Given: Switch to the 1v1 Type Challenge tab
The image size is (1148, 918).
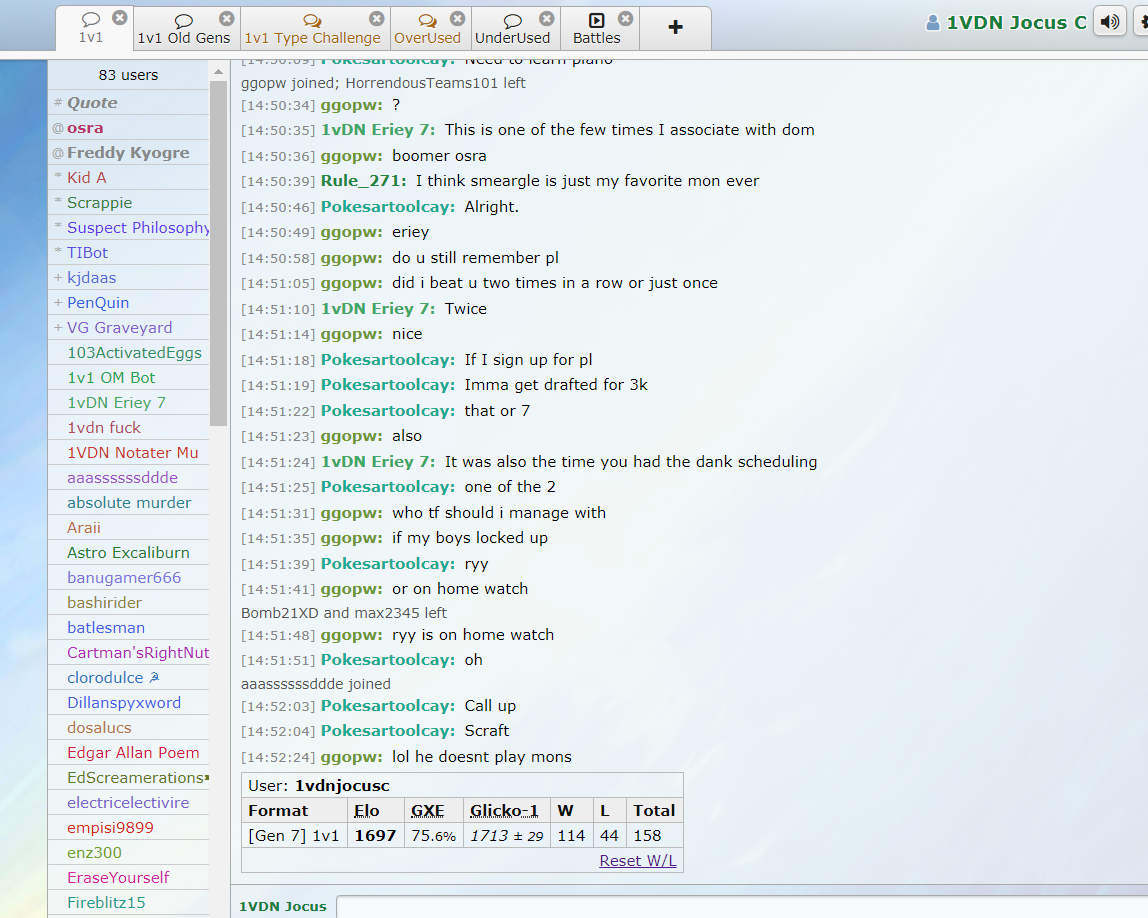Looking at the screenshot, I should (313, 30).
